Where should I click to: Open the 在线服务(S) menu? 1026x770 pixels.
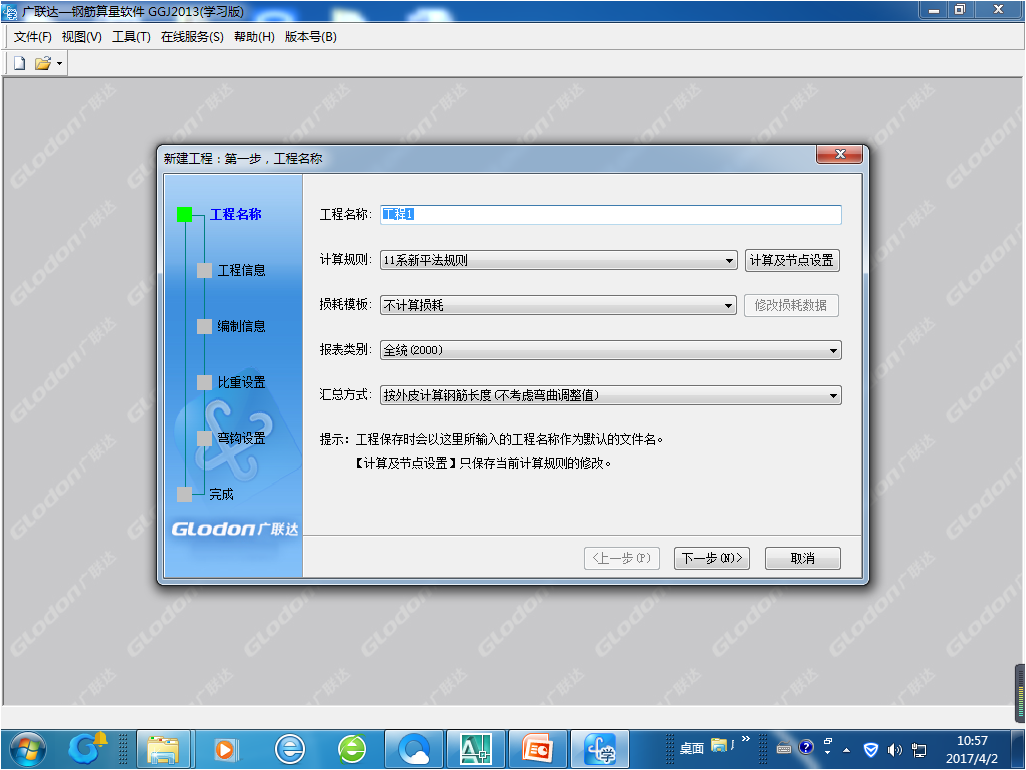(192, 37)
